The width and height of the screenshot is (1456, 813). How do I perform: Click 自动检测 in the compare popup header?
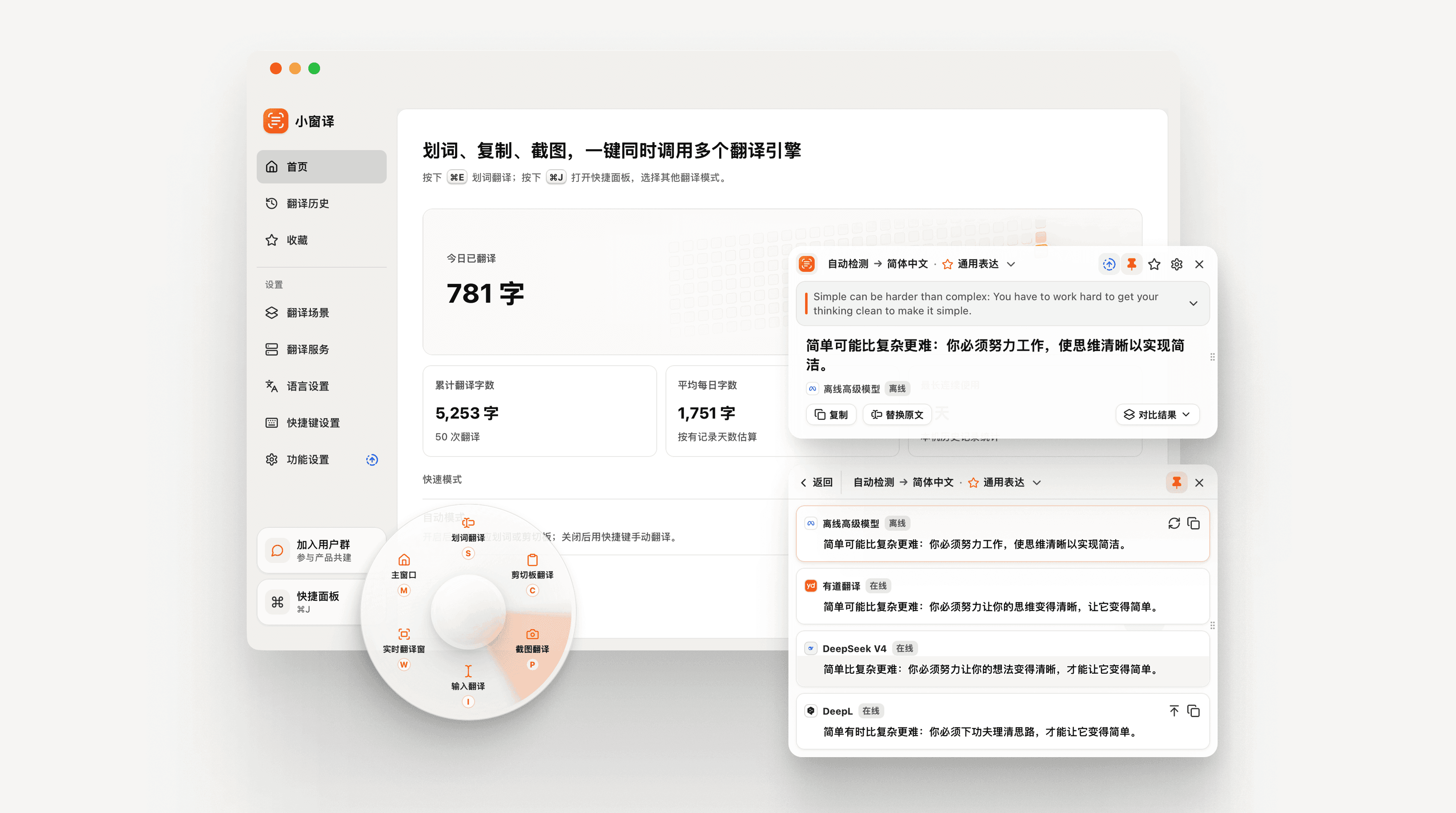click(874, 483)
